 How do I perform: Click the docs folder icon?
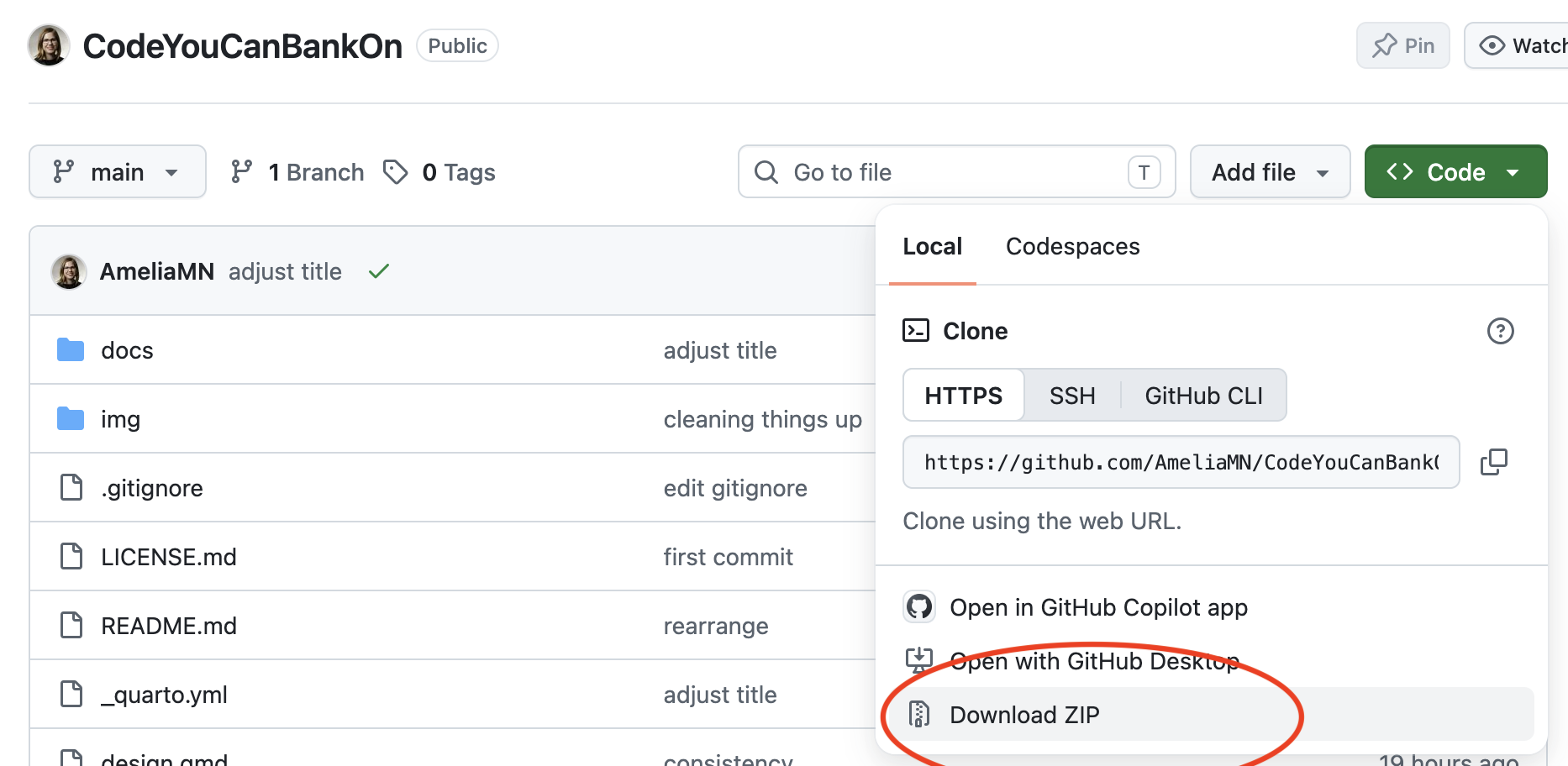coord(71,349)
